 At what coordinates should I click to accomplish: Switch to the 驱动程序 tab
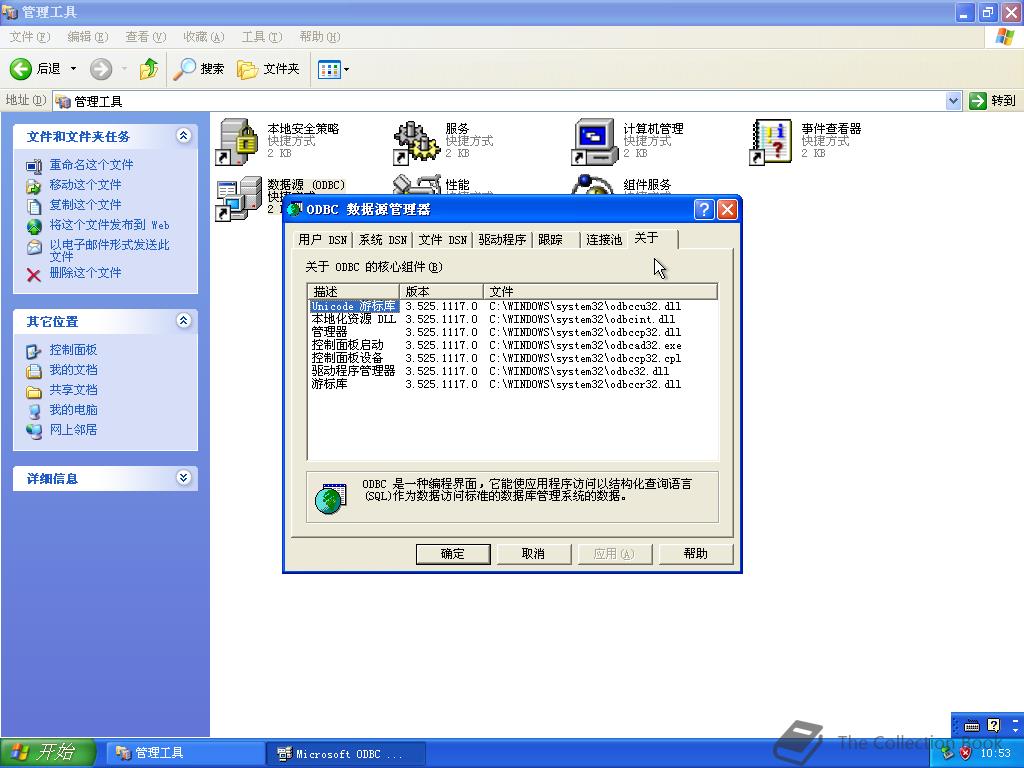tap(502, 240)
